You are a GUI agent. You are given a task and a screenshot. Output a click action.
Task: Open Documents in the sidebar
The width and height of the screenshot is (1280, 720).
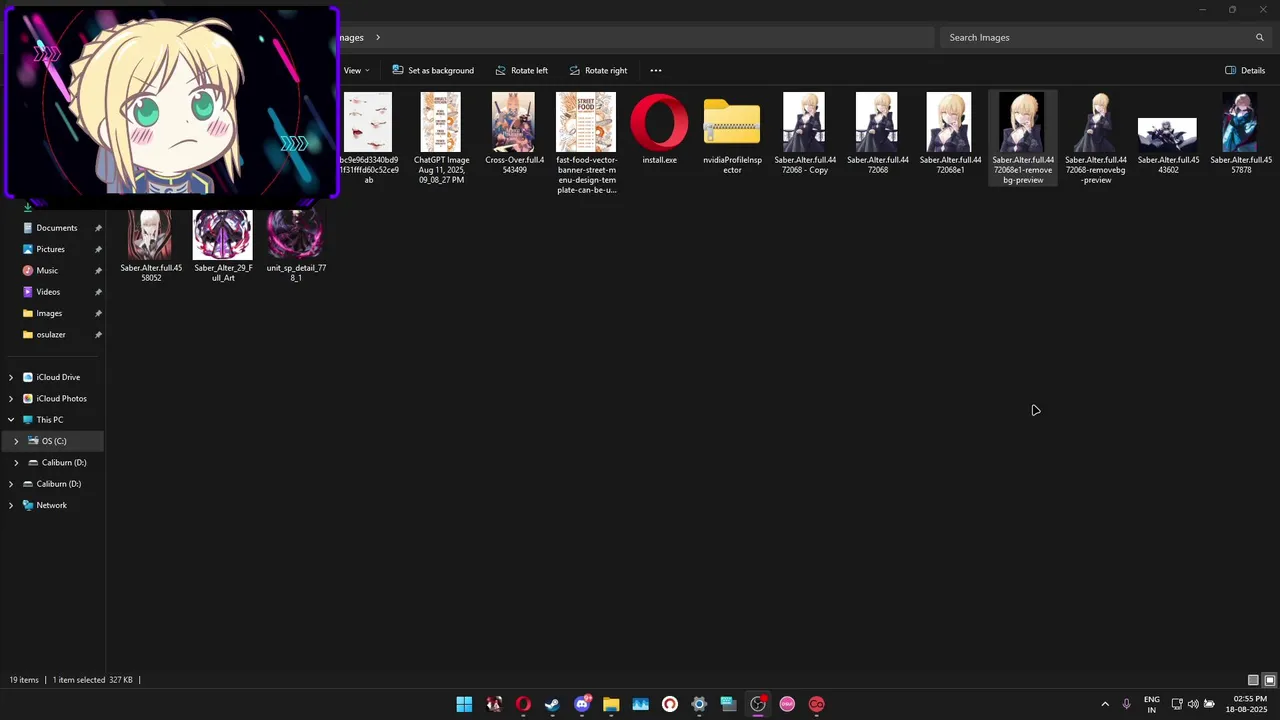(x=56, y=228)
